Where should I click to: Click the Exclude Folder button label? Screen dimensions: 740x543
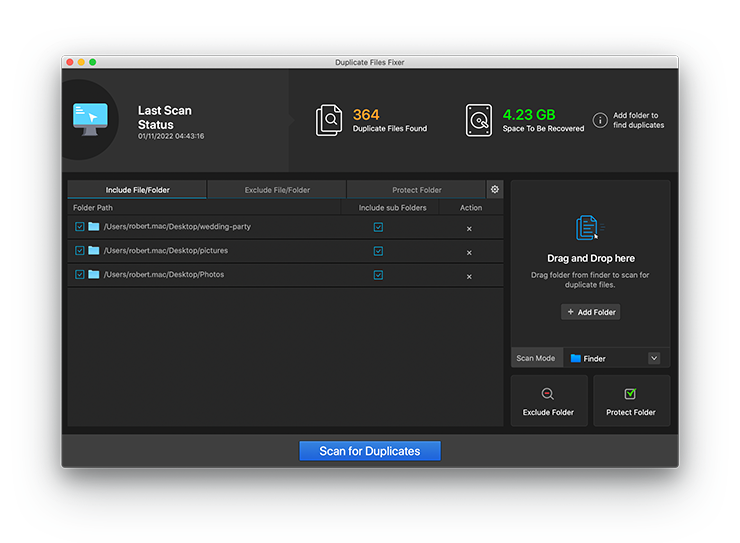pos(548,412)
